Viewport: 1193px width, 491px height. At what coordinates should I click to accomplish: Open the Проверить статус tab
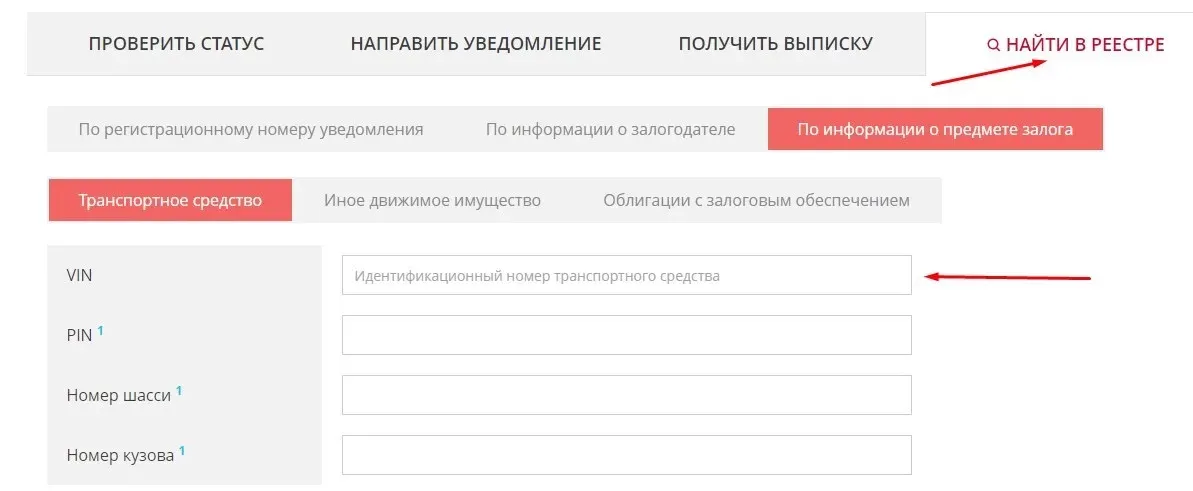pyautogui.click(x=176, y=44)
